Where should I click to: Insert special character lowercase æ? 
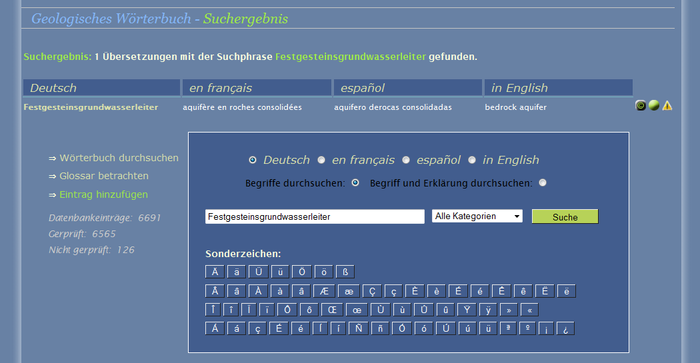coord(349,291)
